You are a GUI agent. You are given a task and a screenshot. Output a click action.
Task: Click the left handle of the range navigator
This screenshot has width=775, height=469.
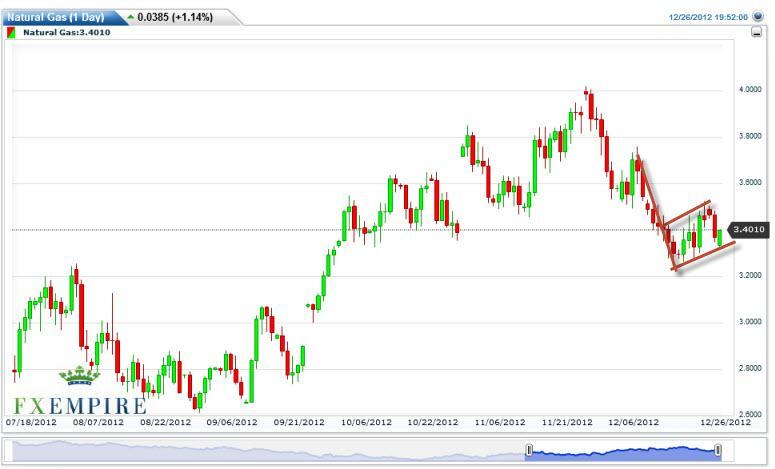pyautogui.click(x=528, y=451)
